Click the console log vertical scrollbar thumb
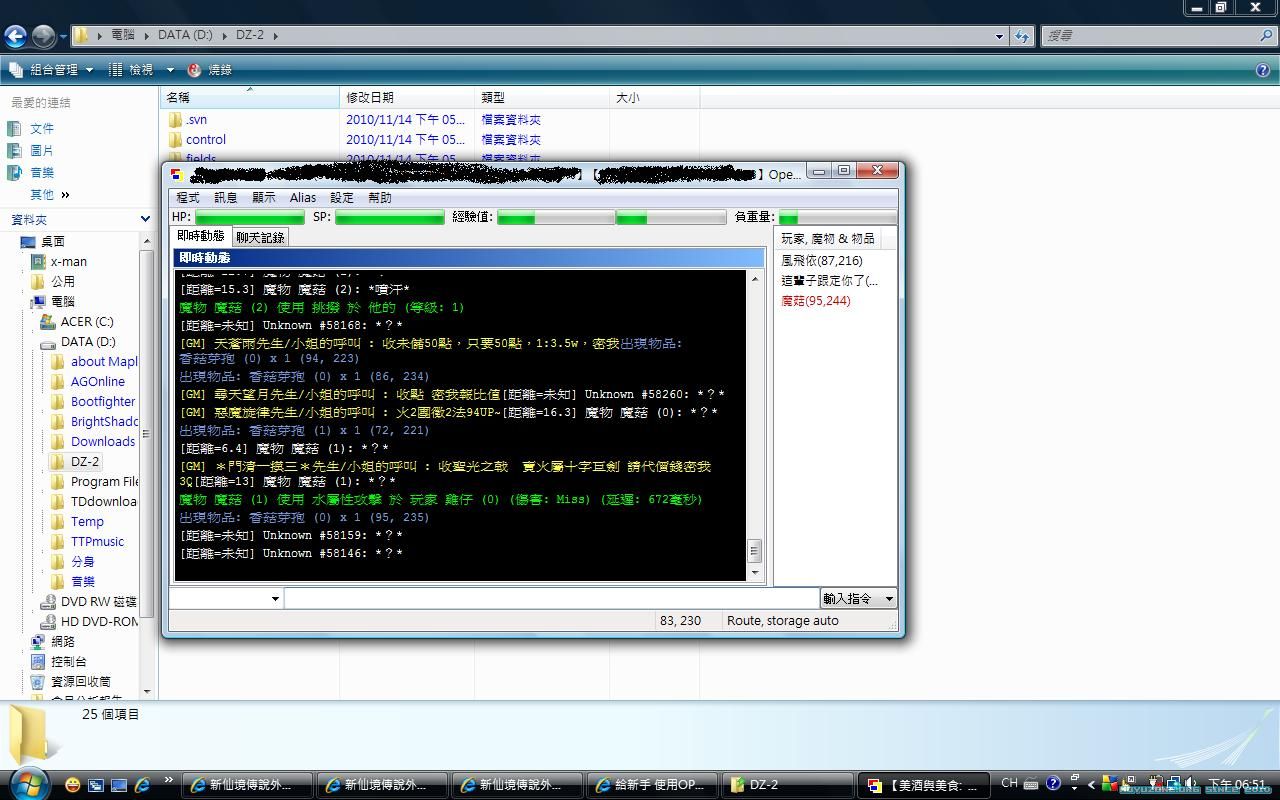The width and height of the screenshot is (1280, 800). tap(755, 550)
